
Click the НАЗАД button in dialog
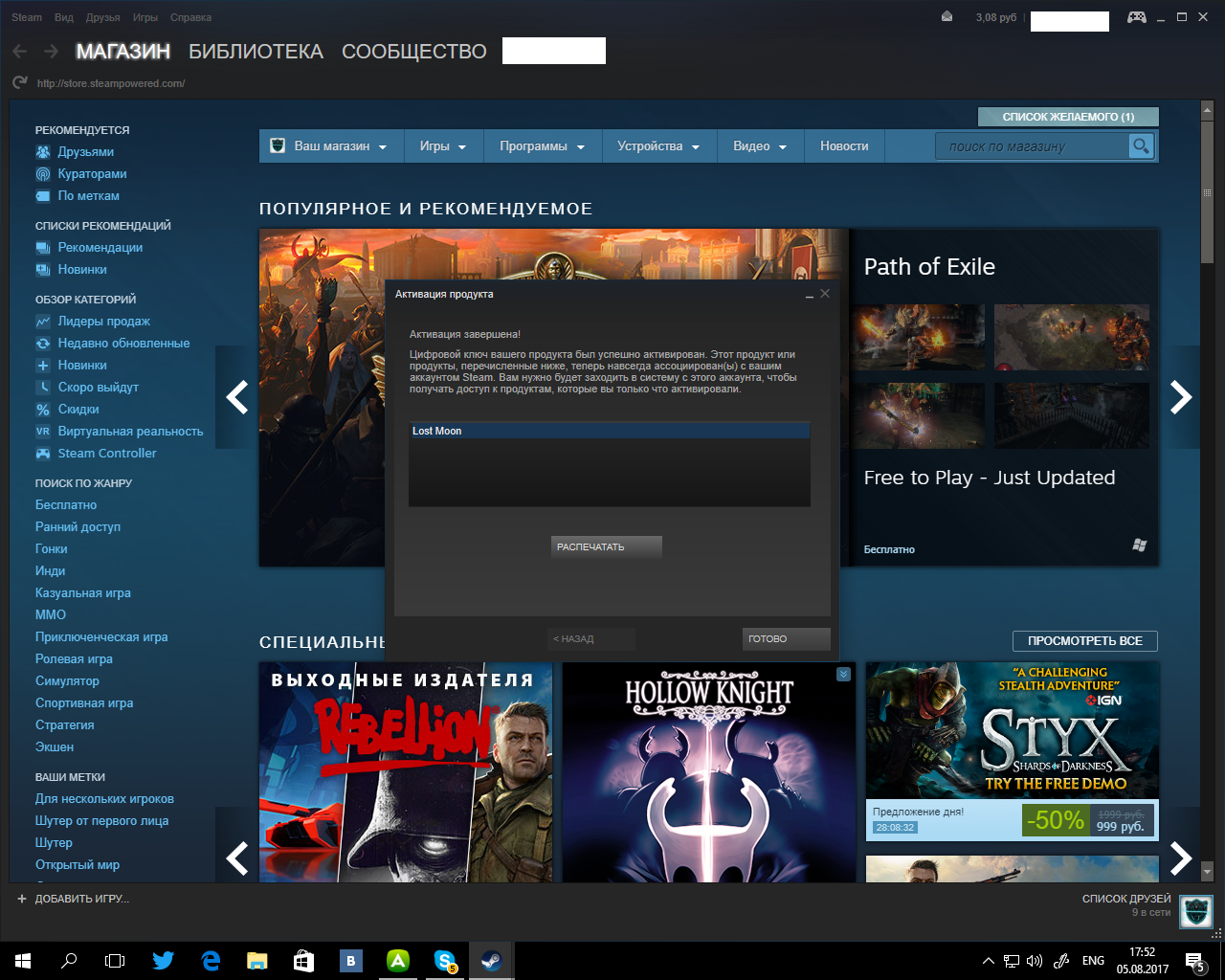(591, 638)
